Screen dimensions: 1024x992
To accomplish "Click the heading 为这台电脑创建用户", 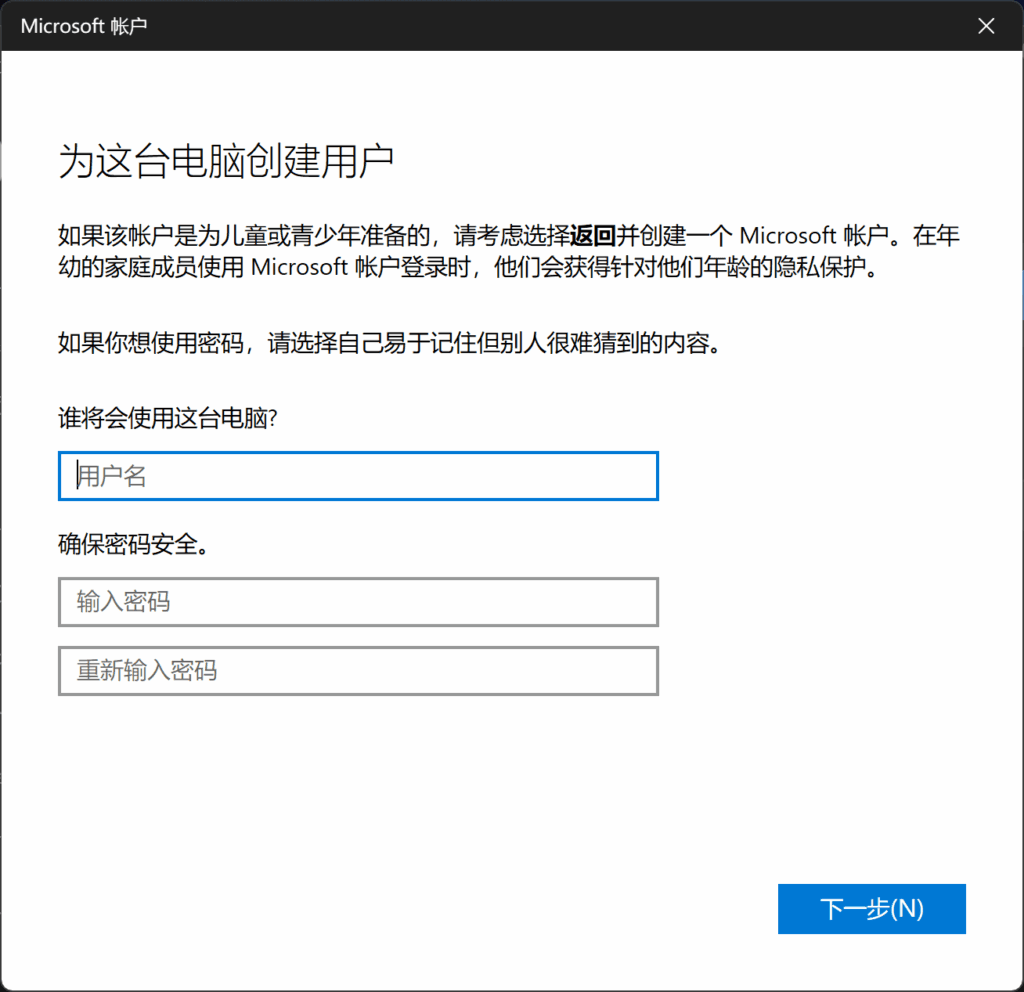I will click(226, 163).
